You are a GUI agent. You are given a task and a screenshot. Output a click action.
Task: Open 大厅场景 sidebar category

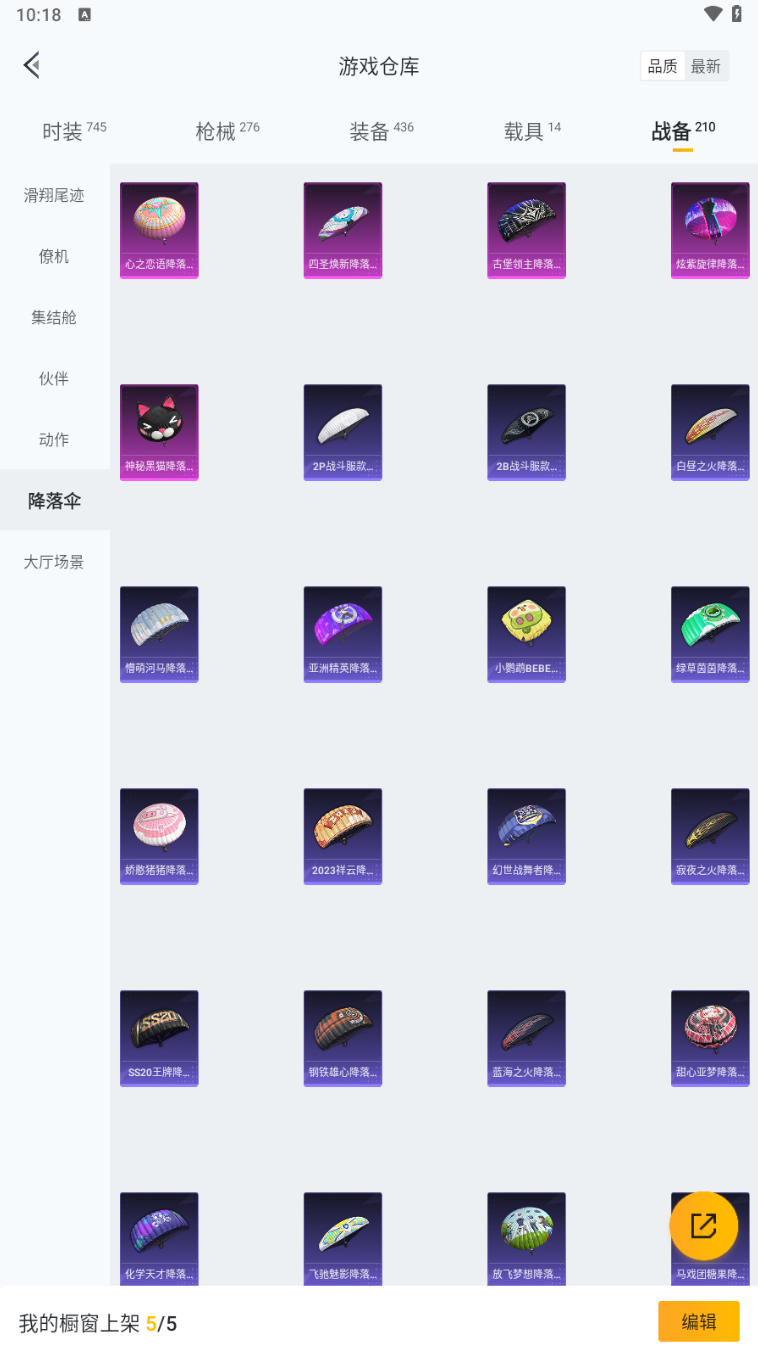coord(54,561)
